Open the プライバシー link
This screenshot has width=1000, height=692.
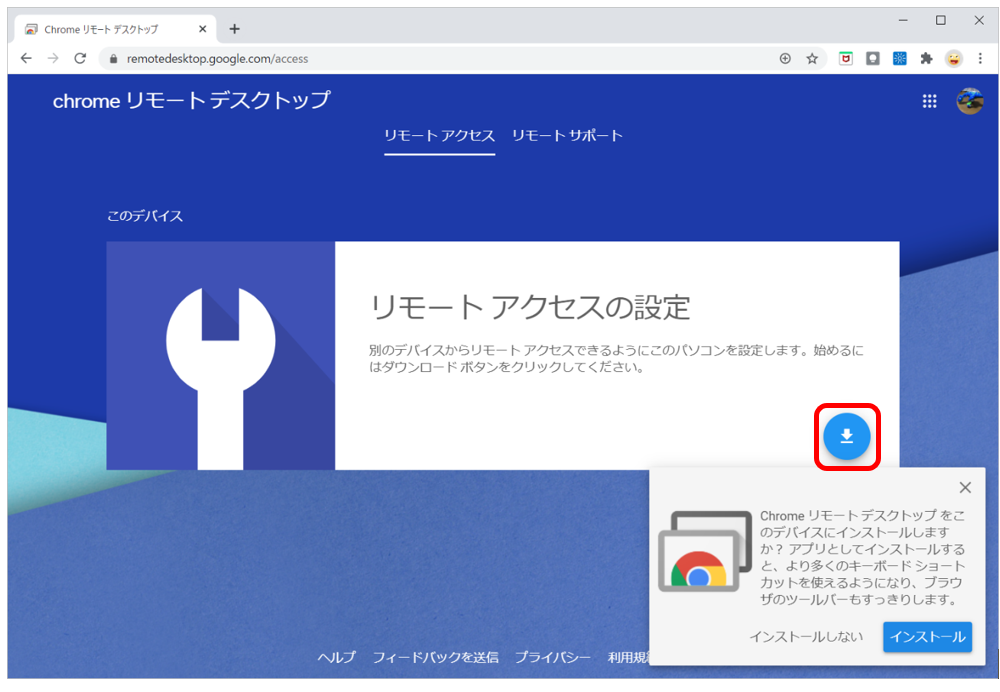tap(553, 657)
